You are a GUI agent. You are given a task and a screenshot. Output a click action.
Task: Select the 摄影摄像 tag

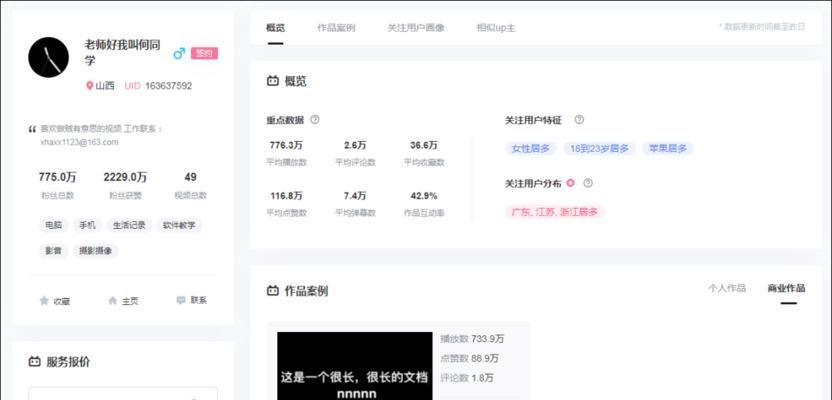click(96, 250)
